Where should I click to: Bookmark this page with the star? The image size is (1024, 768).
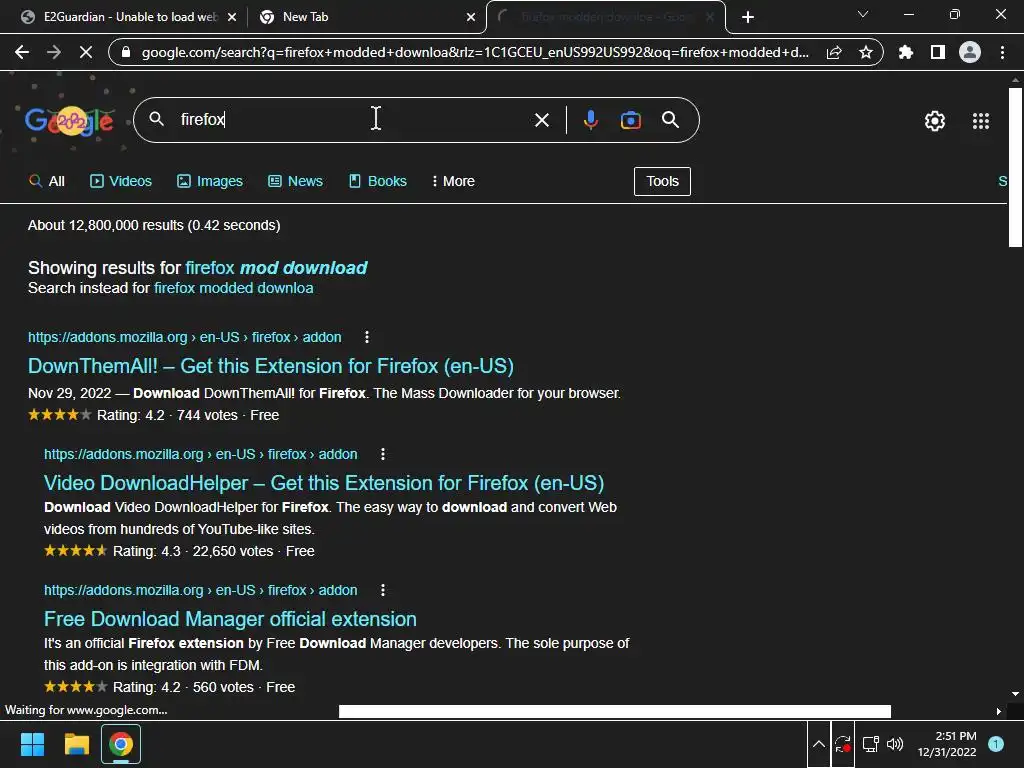pyautogui.click(x=866, y=52)
